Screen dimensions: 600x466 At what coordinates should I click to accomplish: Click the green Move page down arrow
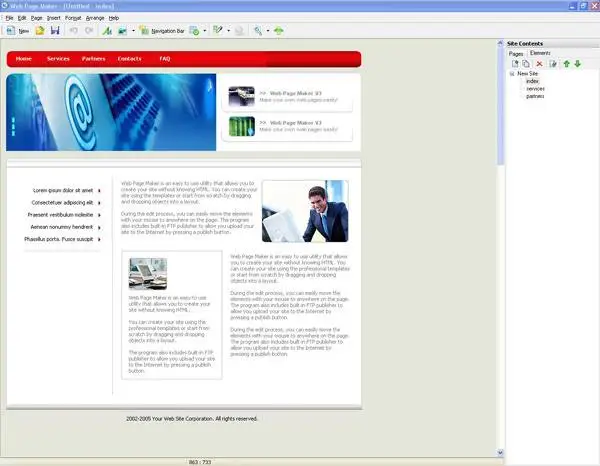(578, 64)
